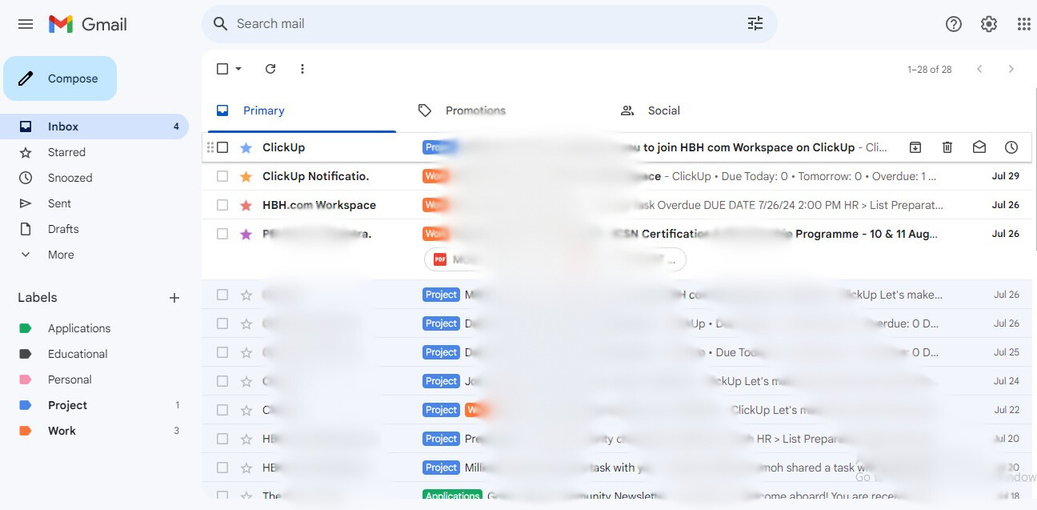
Task: Open the ClickUp Notificatio. email row
Action: pyautogui.click(x=616, y=177)
